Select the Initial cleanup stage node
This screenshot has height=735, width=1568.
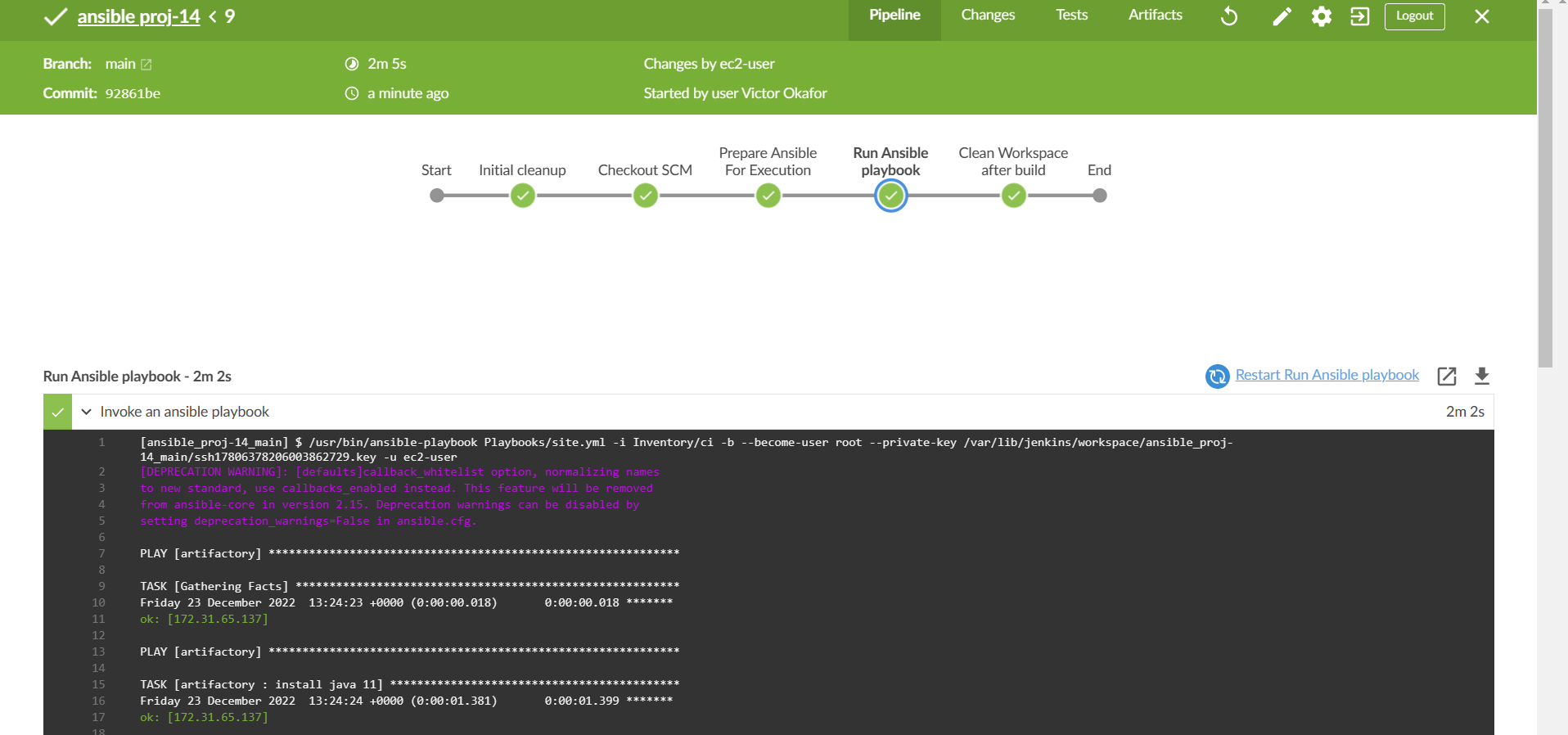522,196
